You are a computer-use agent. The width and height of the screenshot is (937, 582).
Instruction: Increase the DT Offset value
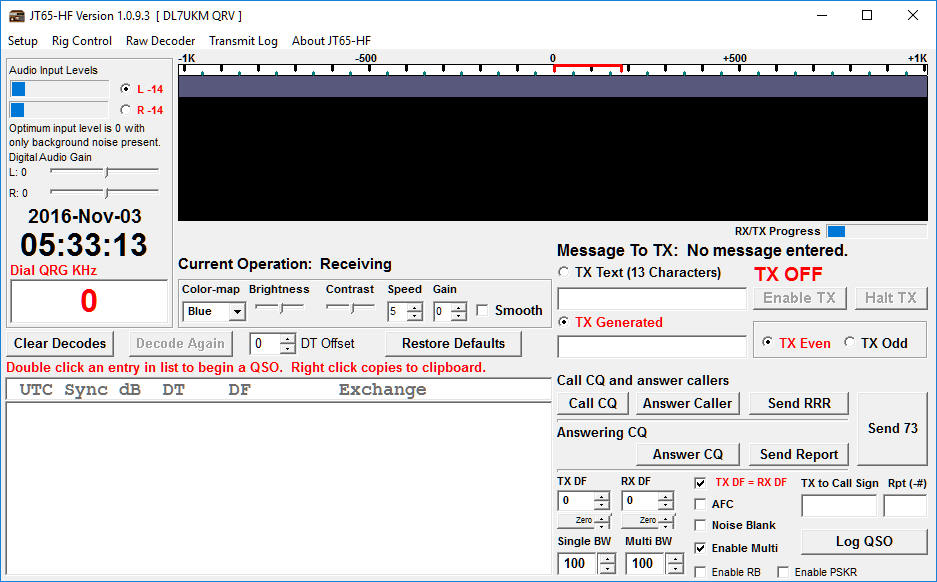click(x=288, y=339)
